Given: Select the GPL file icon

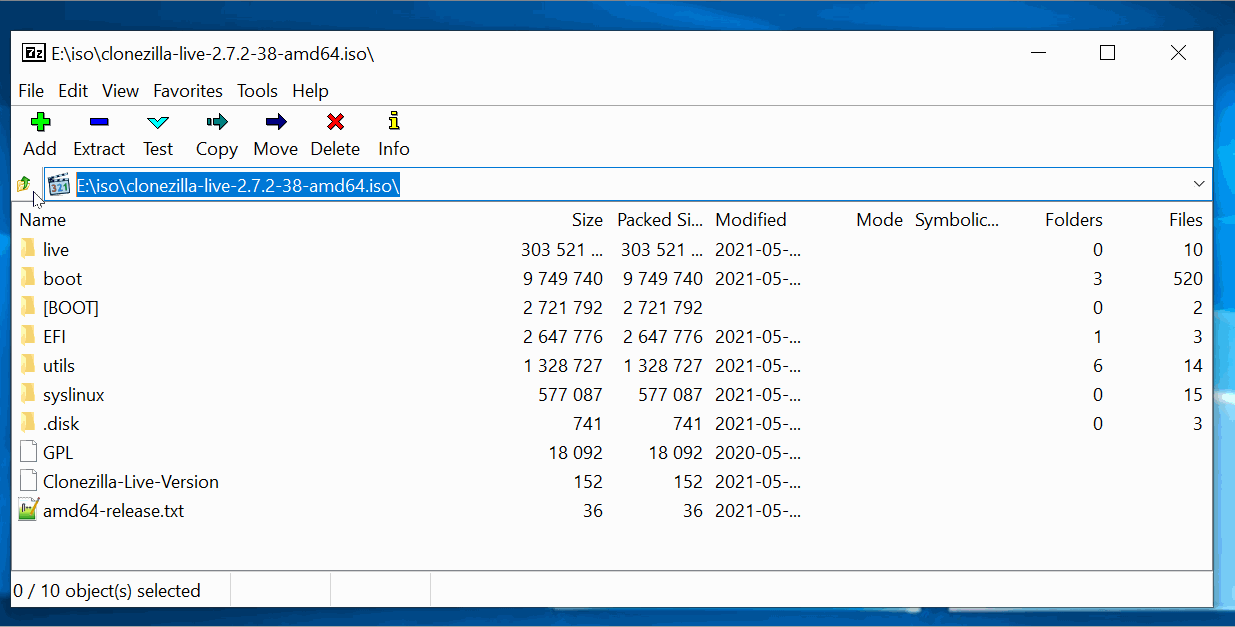Looking at the screenshot, I should (28, 452).
